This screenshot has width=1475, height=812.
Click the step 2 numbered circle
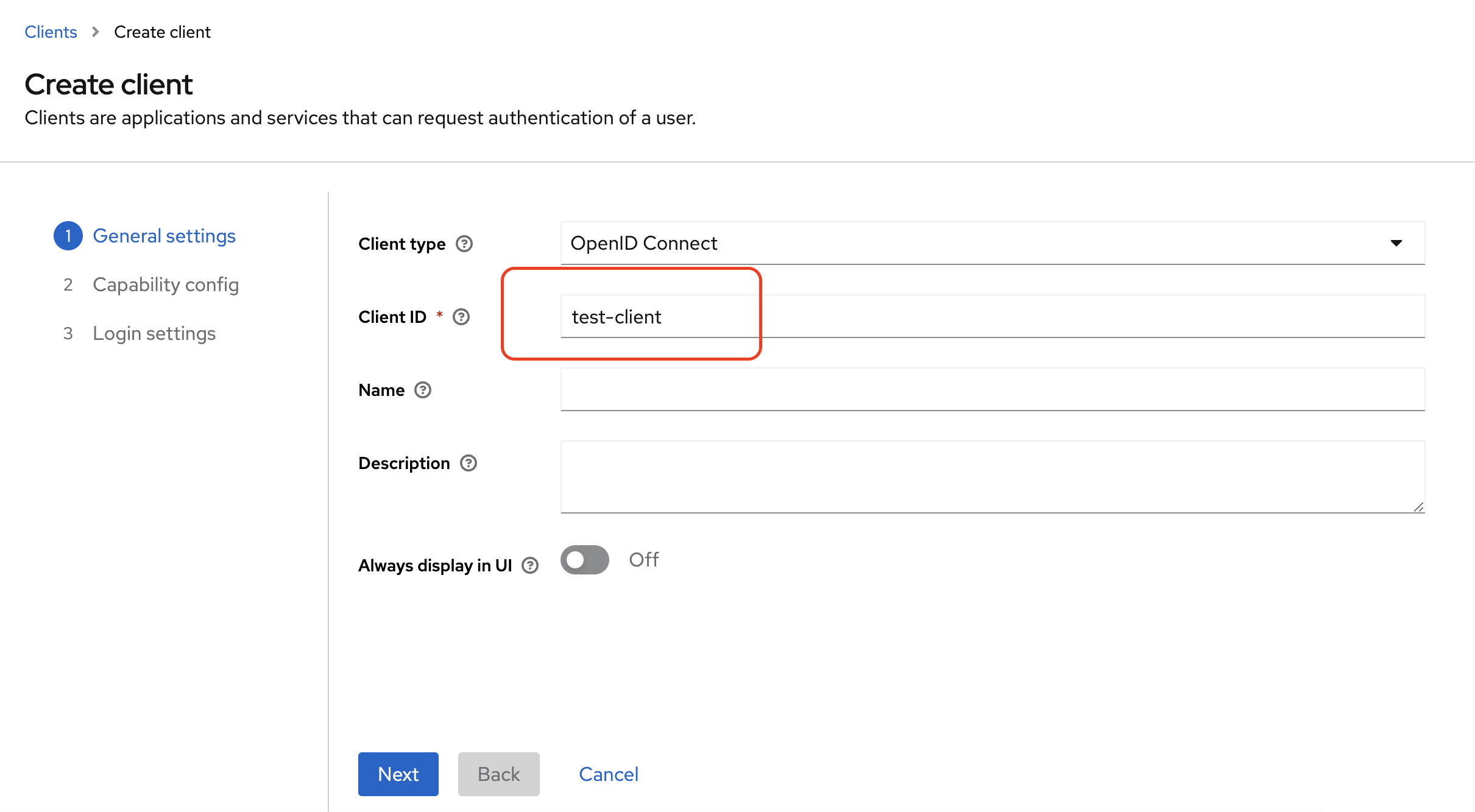click(68, 284)
